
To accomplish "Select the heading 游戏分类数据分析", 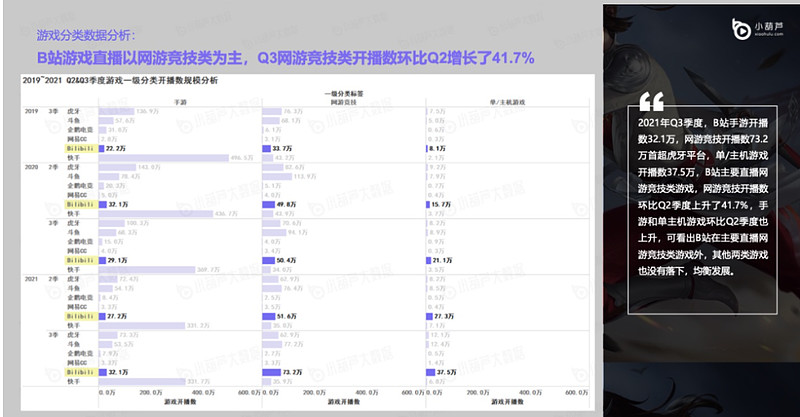I will click(x=86, y=35).
